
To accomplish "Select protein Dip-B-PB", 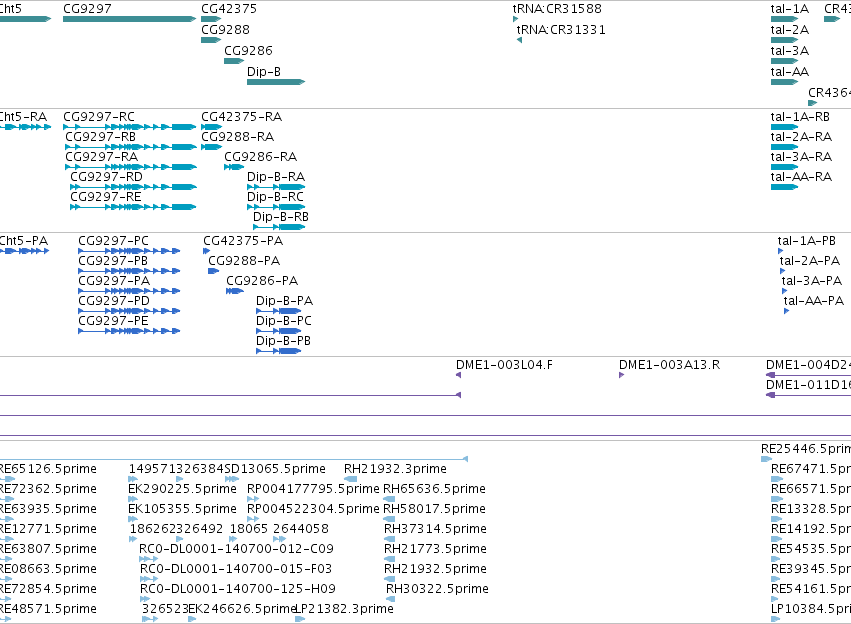I will tap(278, 351).
